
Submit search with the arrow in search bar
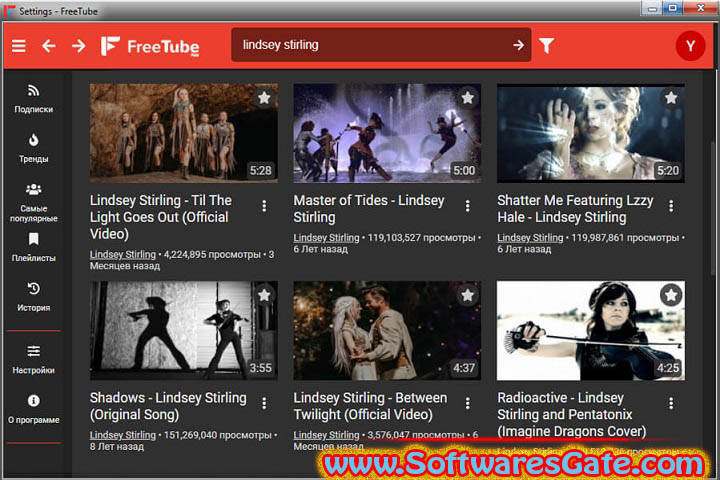518,45
